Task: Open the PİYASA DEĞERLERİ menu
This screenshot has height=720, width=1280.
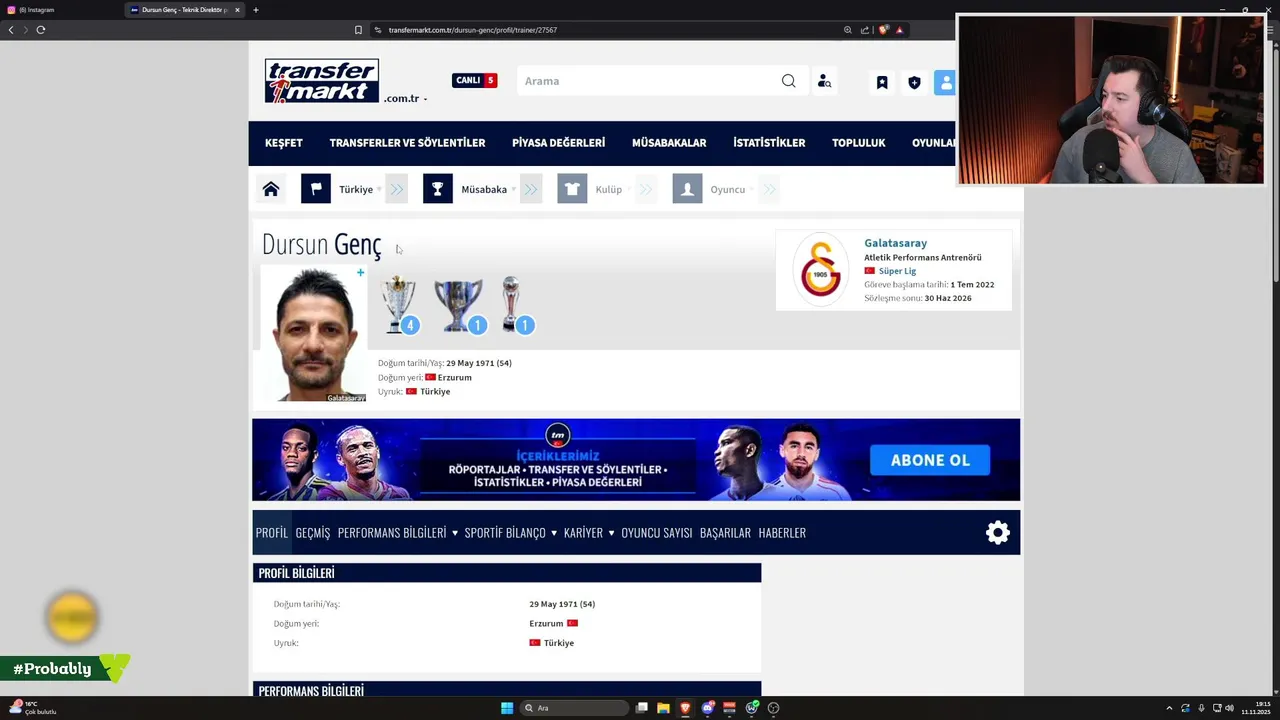Action: click(558, 143)
